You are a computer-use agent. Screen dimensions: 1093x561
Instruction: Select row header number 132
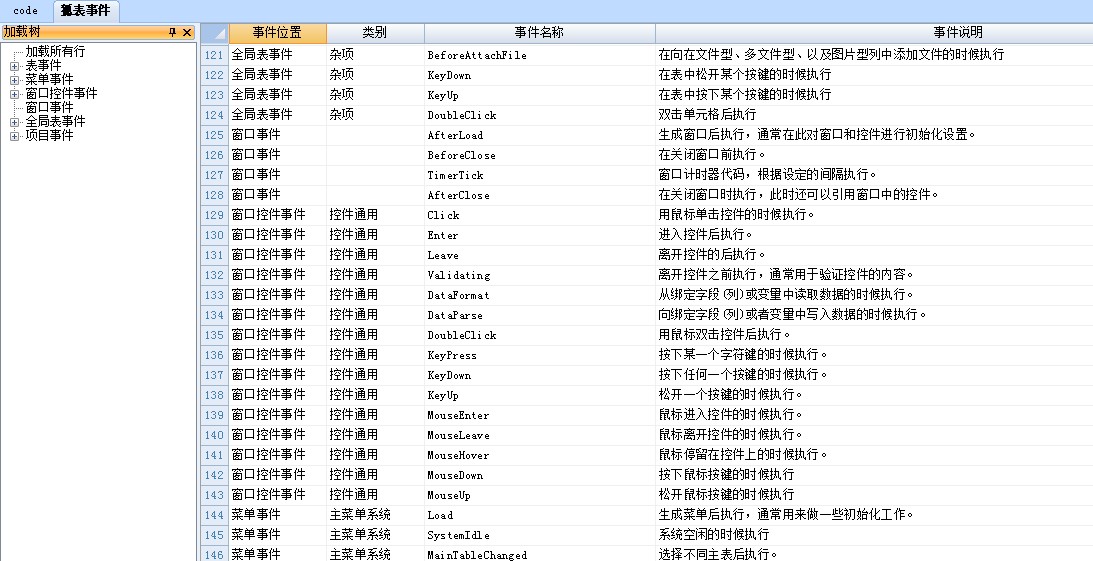click(215, 275)
